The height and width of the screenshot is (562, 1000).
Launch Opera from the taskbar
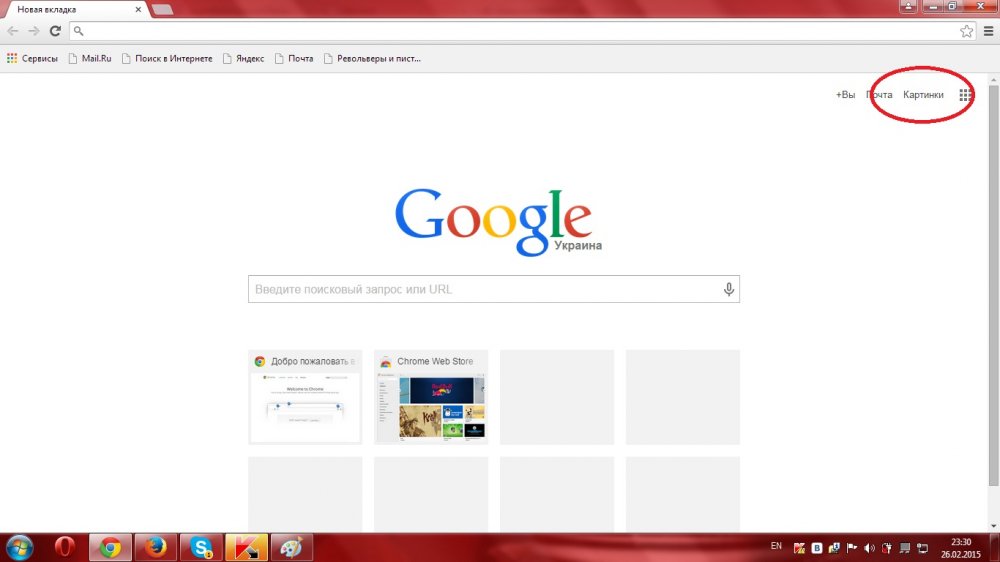point(66,547)
